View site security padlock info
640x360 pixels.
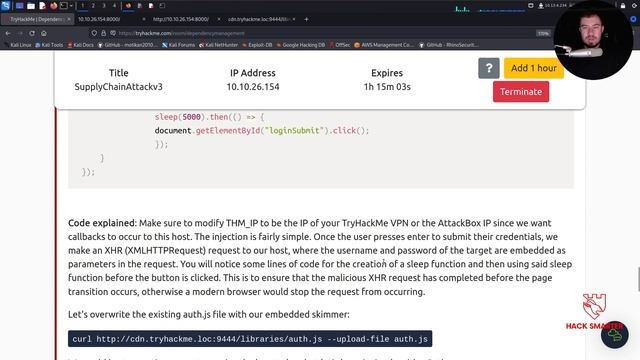104,33
